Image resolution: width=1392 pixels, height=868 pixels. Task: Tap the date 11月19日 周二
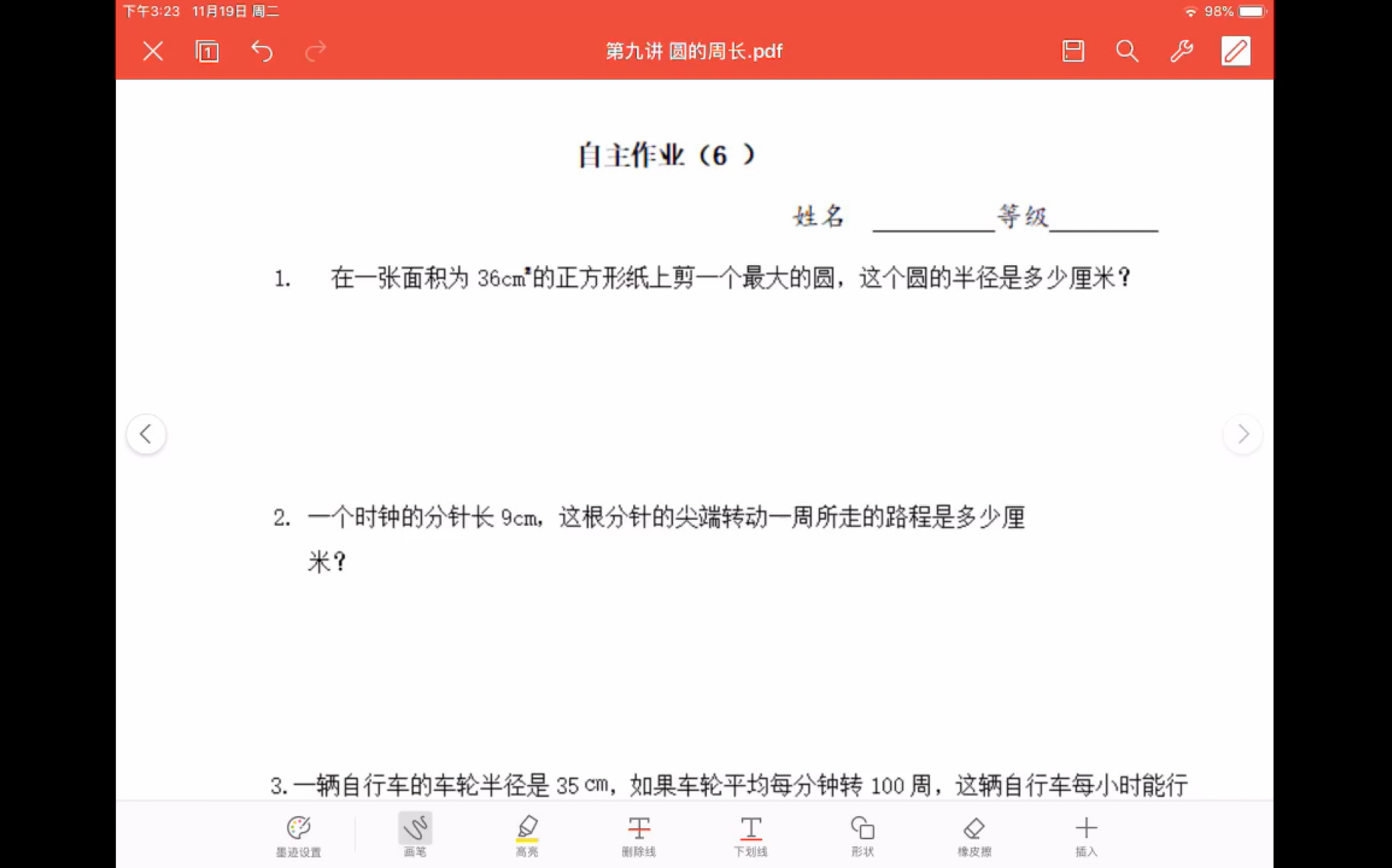click(x=236, y=11)
